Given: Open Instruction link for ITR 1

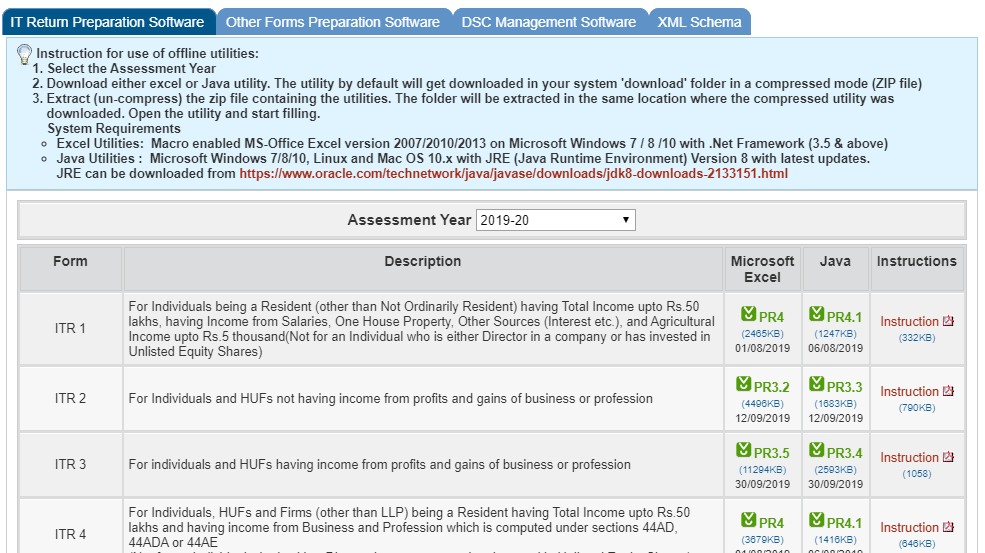Looking at the screenshot, I should click(909, 322).
